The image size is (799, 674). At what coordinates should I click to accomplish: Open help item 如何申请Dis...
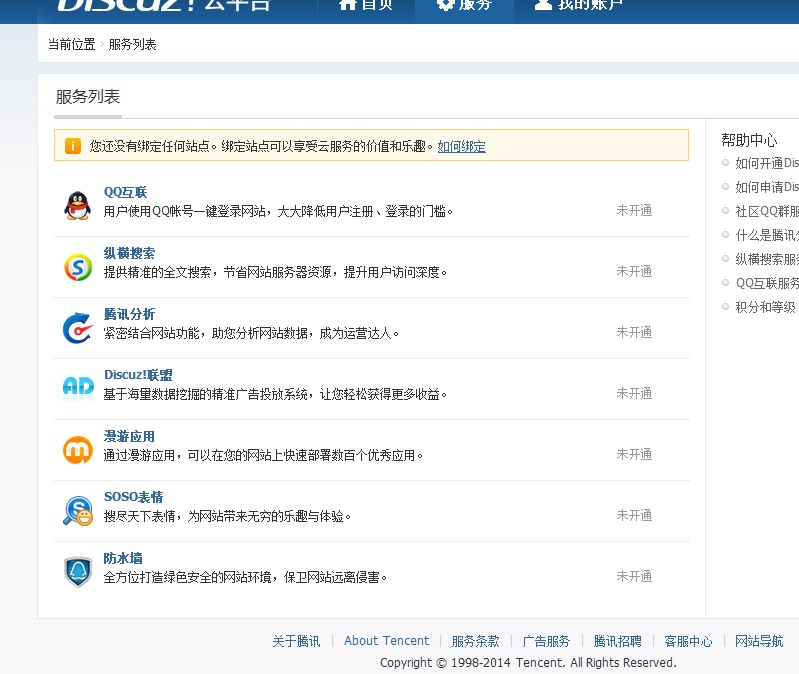pos(767,187)
